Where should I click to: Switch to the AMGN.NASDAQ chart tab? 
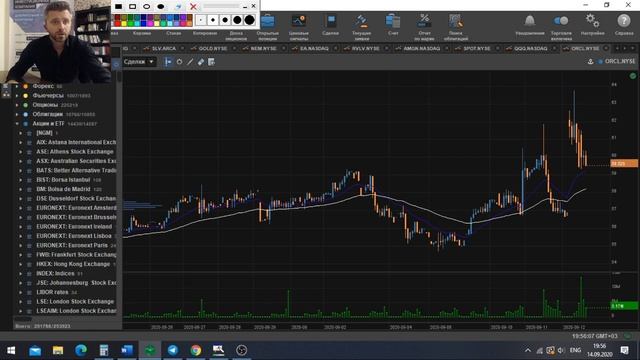(x=422, y=49)
